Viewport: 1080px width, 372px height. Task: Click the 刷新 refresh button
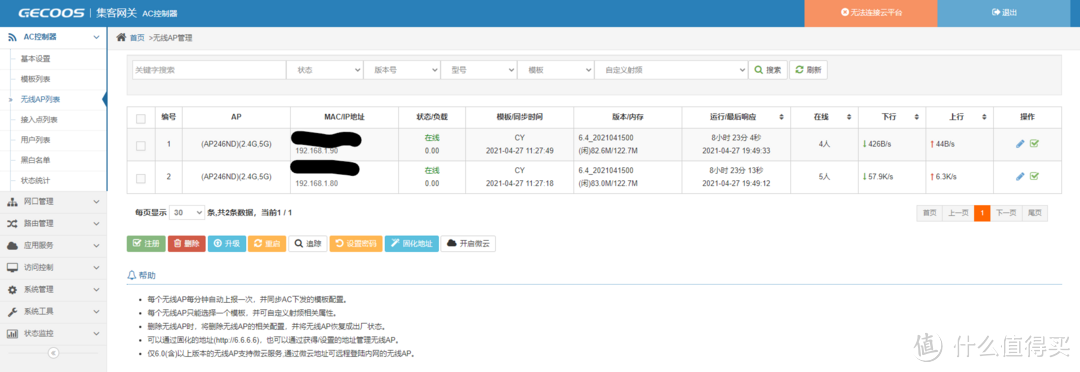point(808,70)
